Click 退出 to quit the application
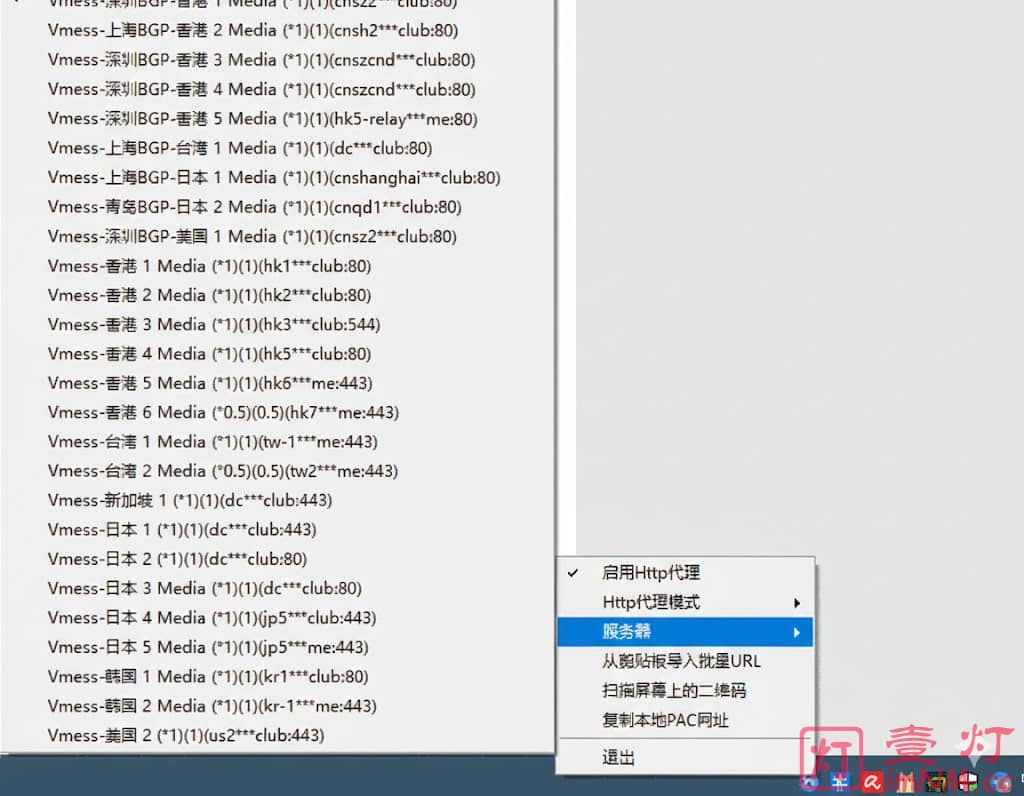This screenshot has width=1024, height=796. coord(618,757)
